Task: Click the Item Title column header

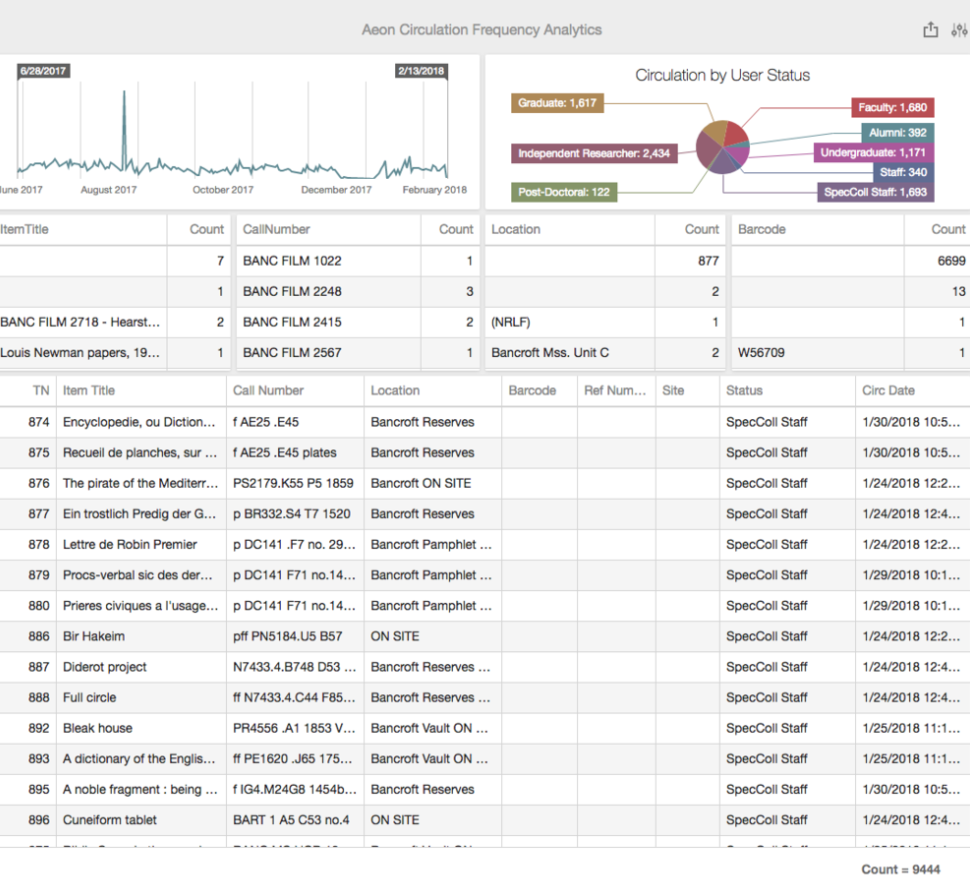Action: tap(89, 391)
